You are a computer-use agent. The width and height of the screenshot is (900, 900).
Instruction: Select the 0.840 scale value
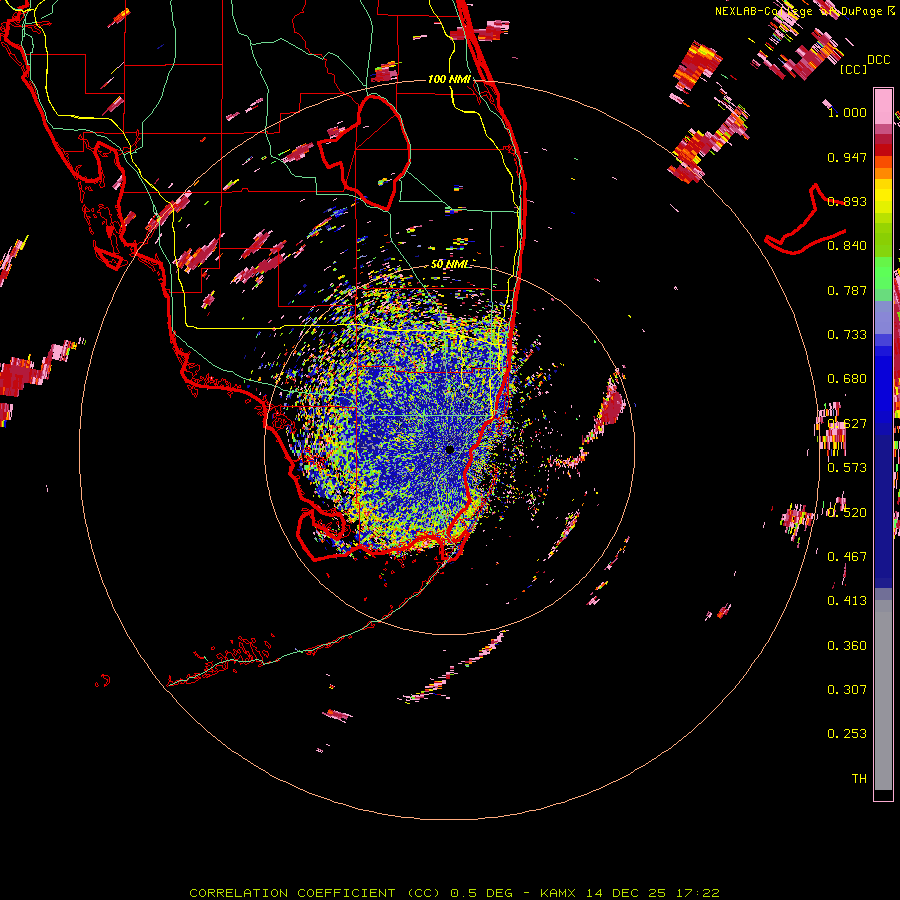(x=847, y=246)
